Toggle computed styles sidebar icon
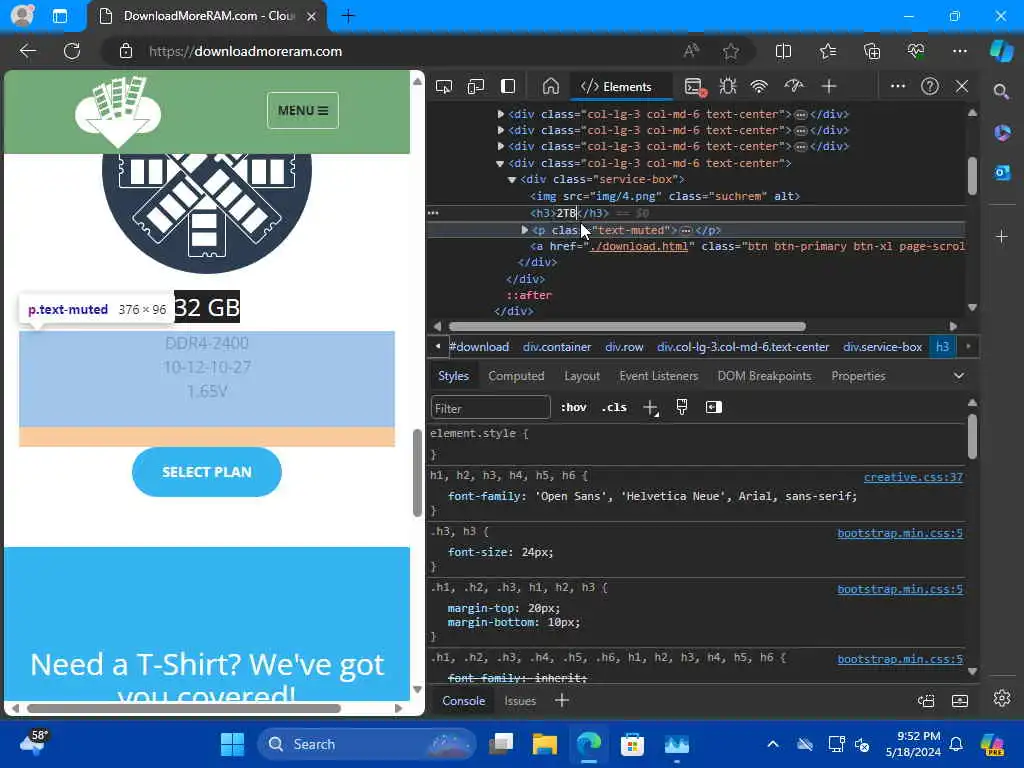1024x768 pixels. (x=713, y=408)
